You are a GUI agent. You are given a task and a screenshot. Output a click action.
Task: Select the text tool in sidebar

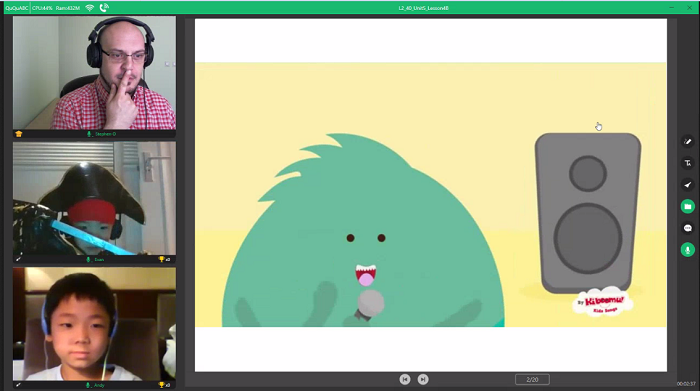click(x=688, y=163)
